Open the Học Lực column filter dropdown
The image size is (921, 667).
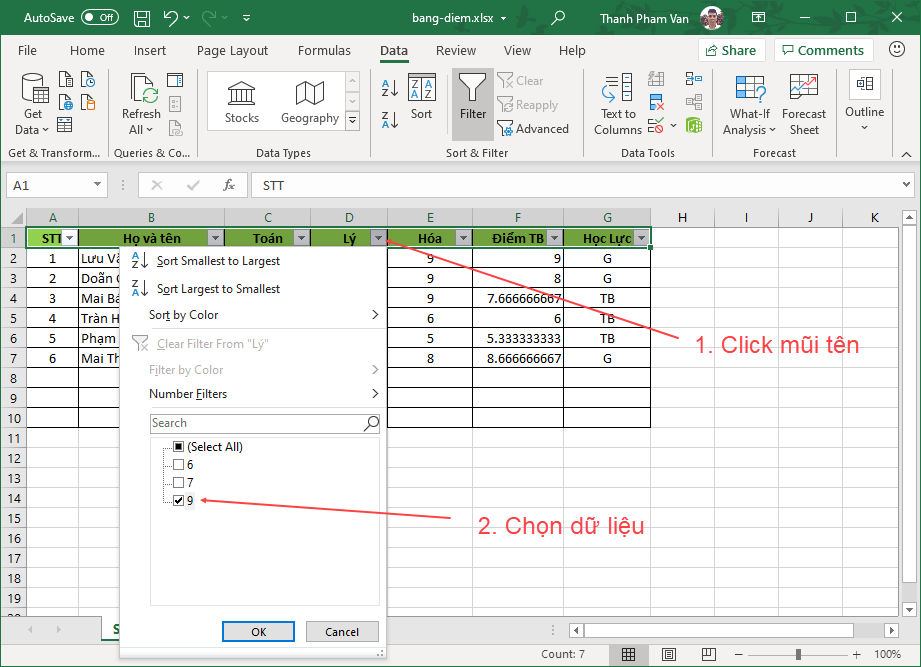point(641,238)
